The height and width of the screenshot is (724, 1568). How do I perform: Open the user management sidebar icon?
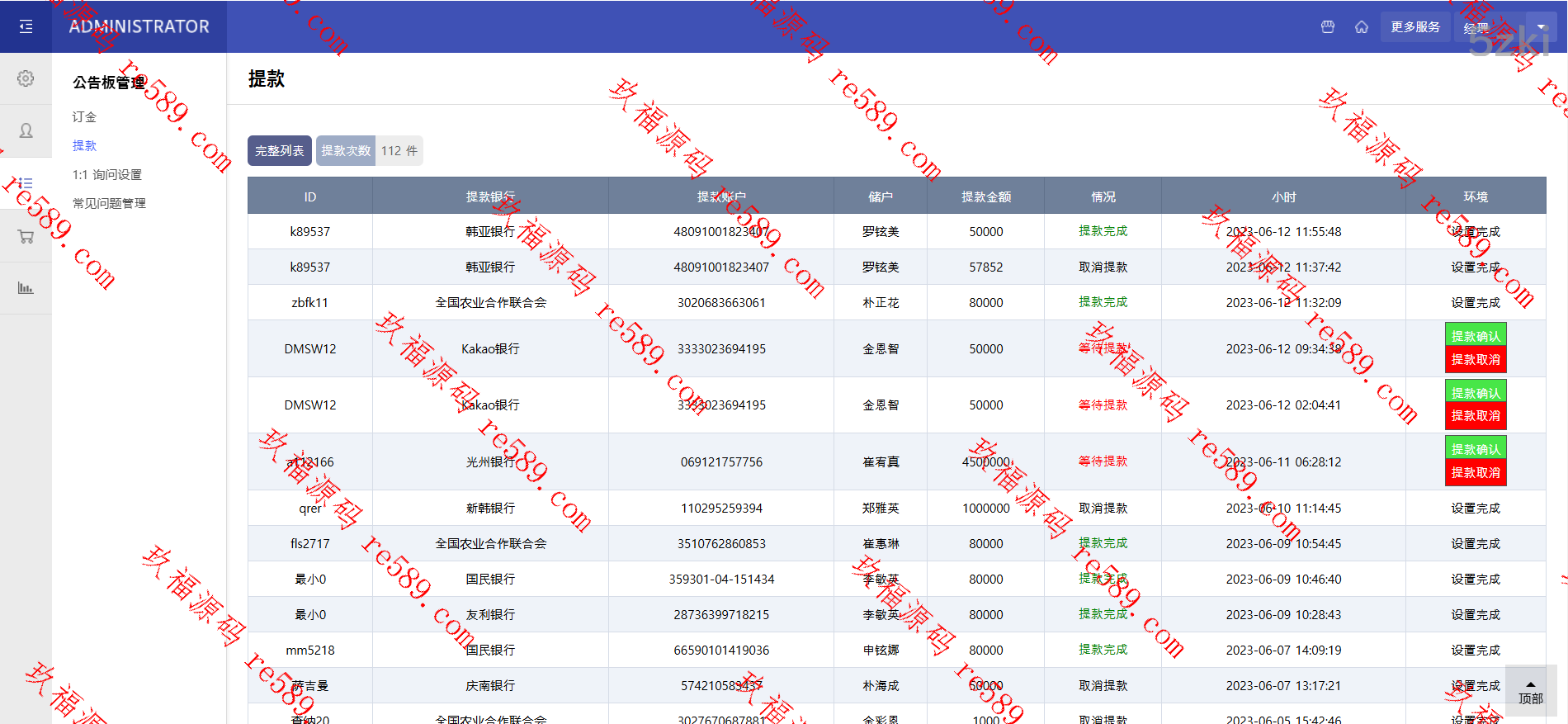click(26, 130)
